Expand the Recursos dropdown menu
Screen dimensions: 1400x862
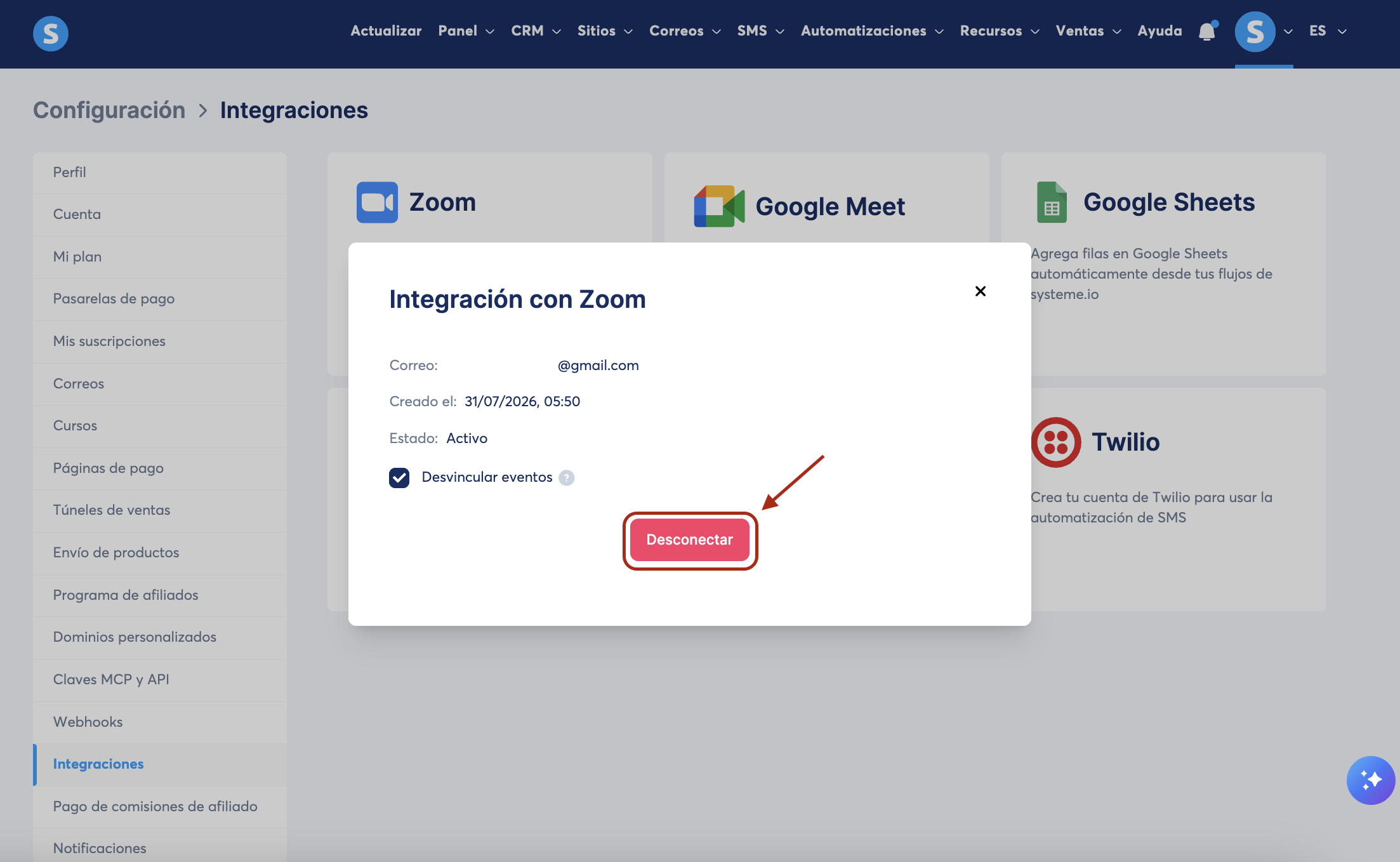coord(1000,31)
